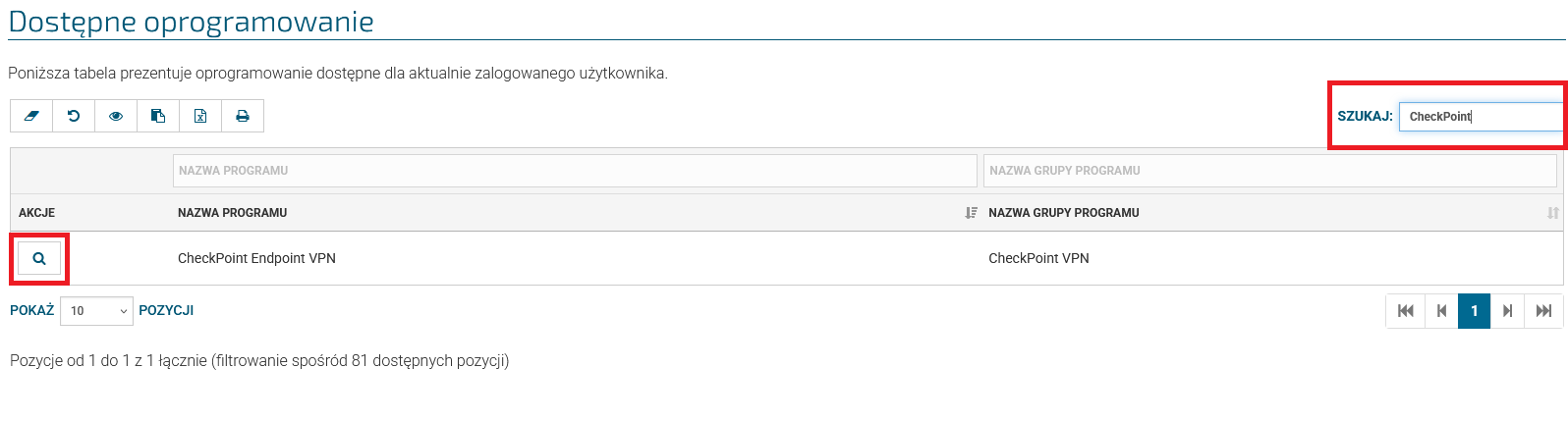Image resolution: width=1568 pixels, height=421 pixels.
Task: Jump to the last page
Action: 1543,311
